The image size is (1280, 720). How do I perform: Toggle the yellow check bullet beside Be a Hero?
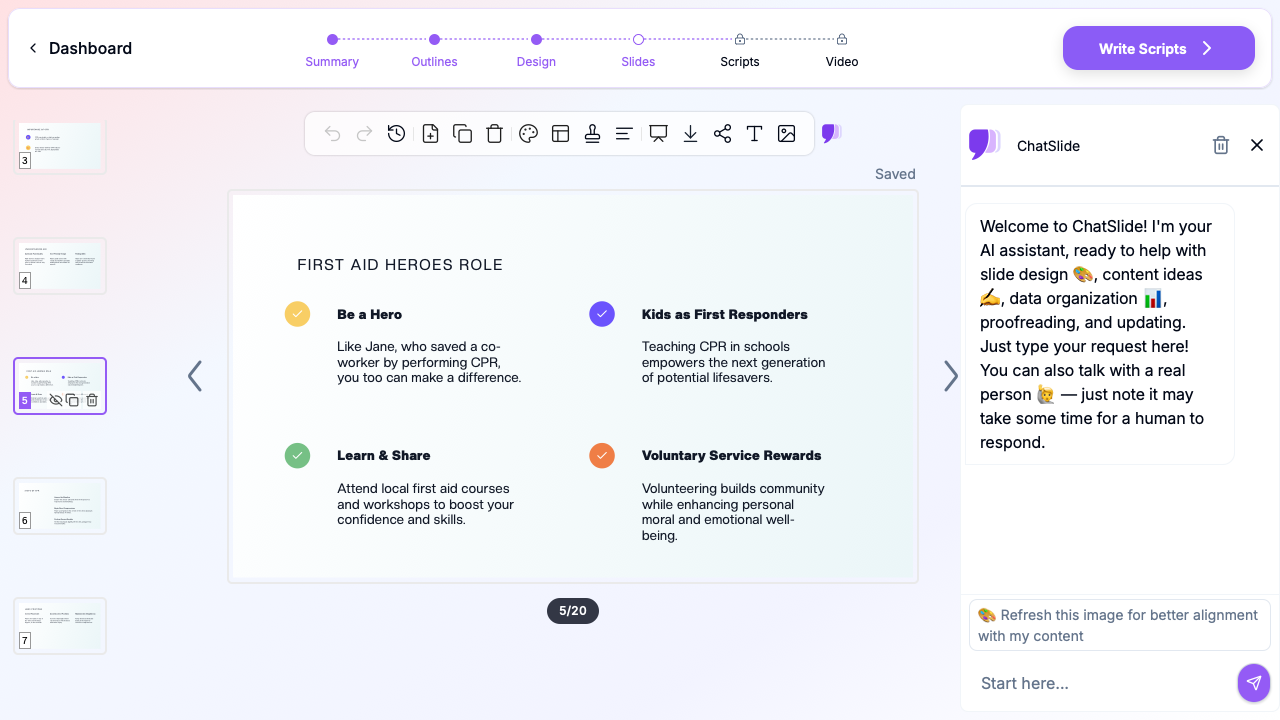pos(297,314)
